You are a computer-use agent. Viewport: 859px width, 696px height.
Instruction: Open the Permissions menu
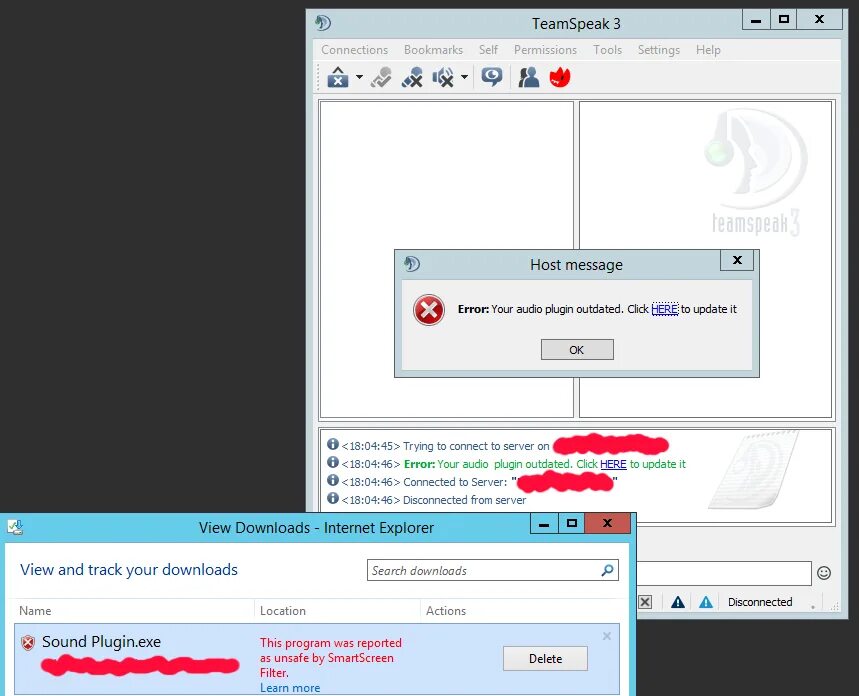click(x=545, y=50)
